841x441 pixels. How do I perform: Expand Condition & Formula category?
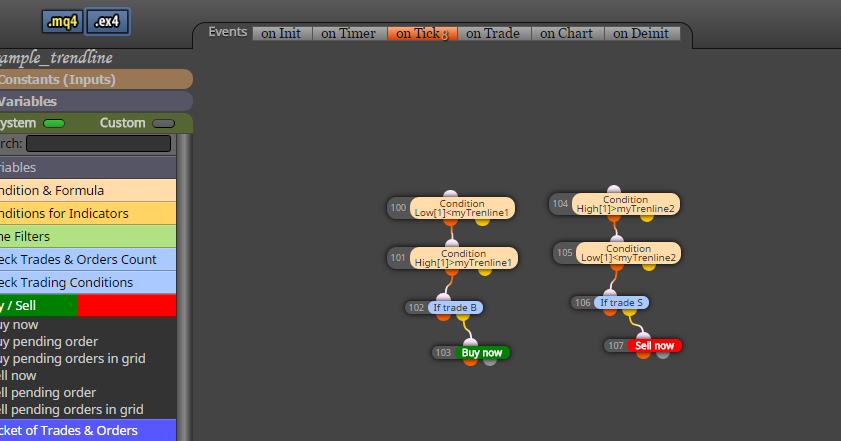(88, 190)
